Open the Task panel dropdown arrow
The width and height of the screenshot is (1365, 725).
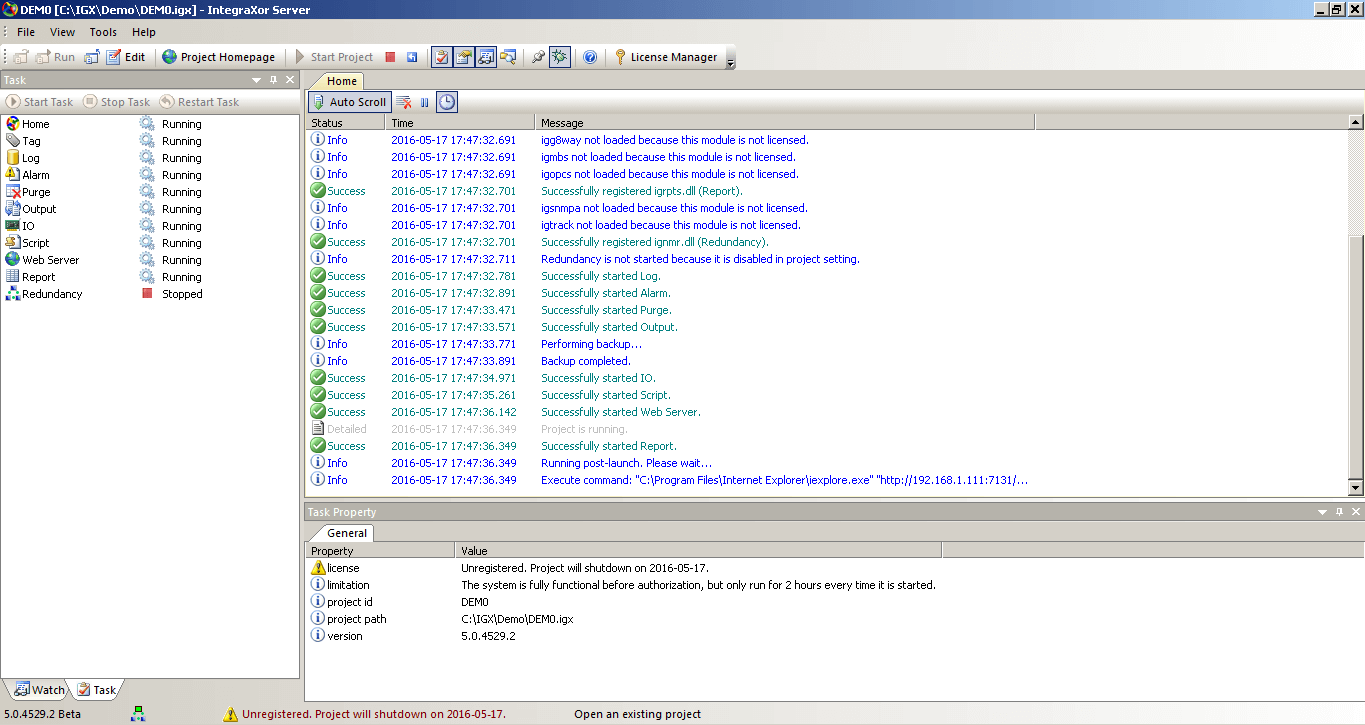click(x=257, y=80)
